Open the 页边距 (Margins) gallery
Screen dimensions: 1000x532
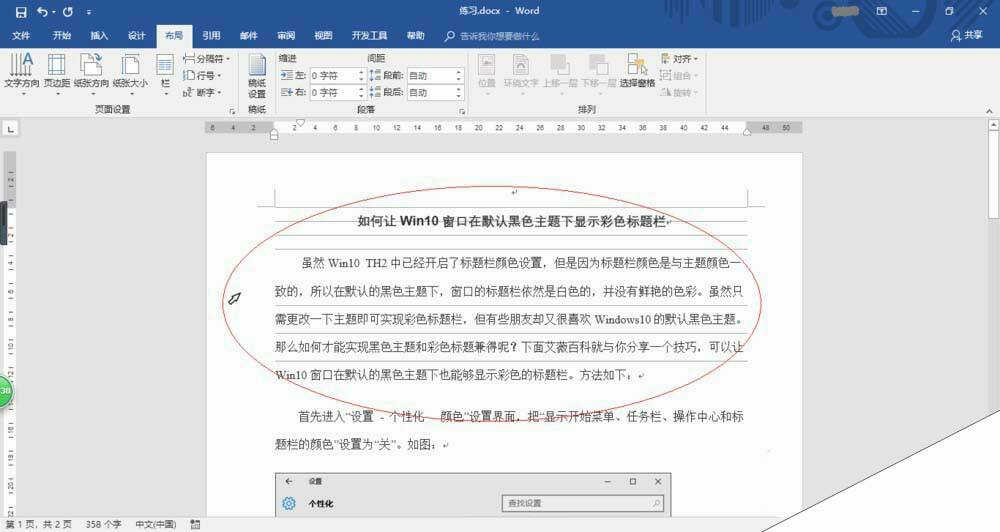click(x=57, y=74)
